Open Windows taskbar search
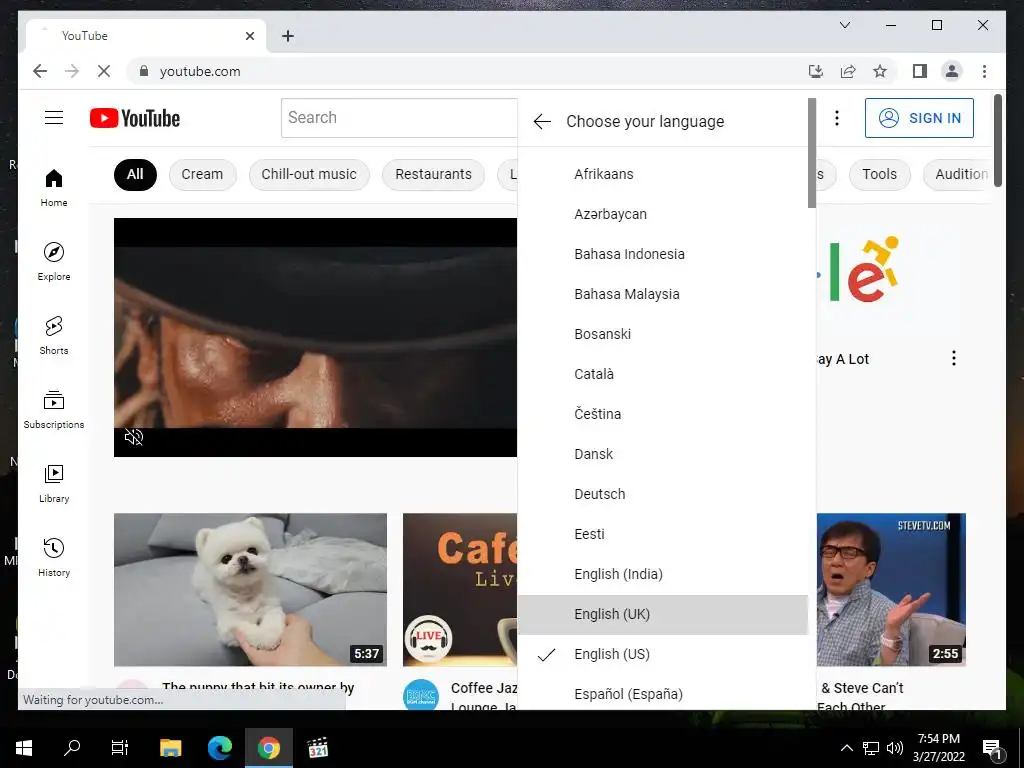1024x768 pixels. (x=72, y=748)
